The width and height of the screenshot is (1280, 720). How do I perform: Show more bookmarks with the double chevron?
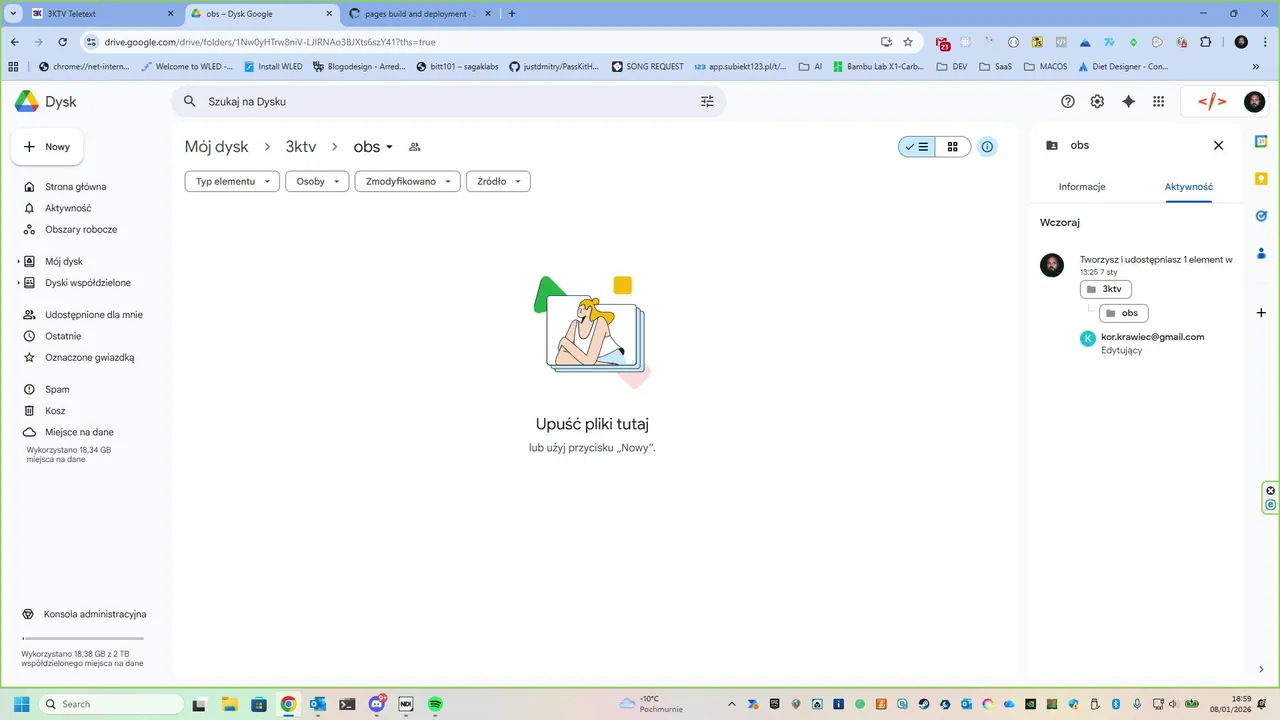tap(1256, 67)
